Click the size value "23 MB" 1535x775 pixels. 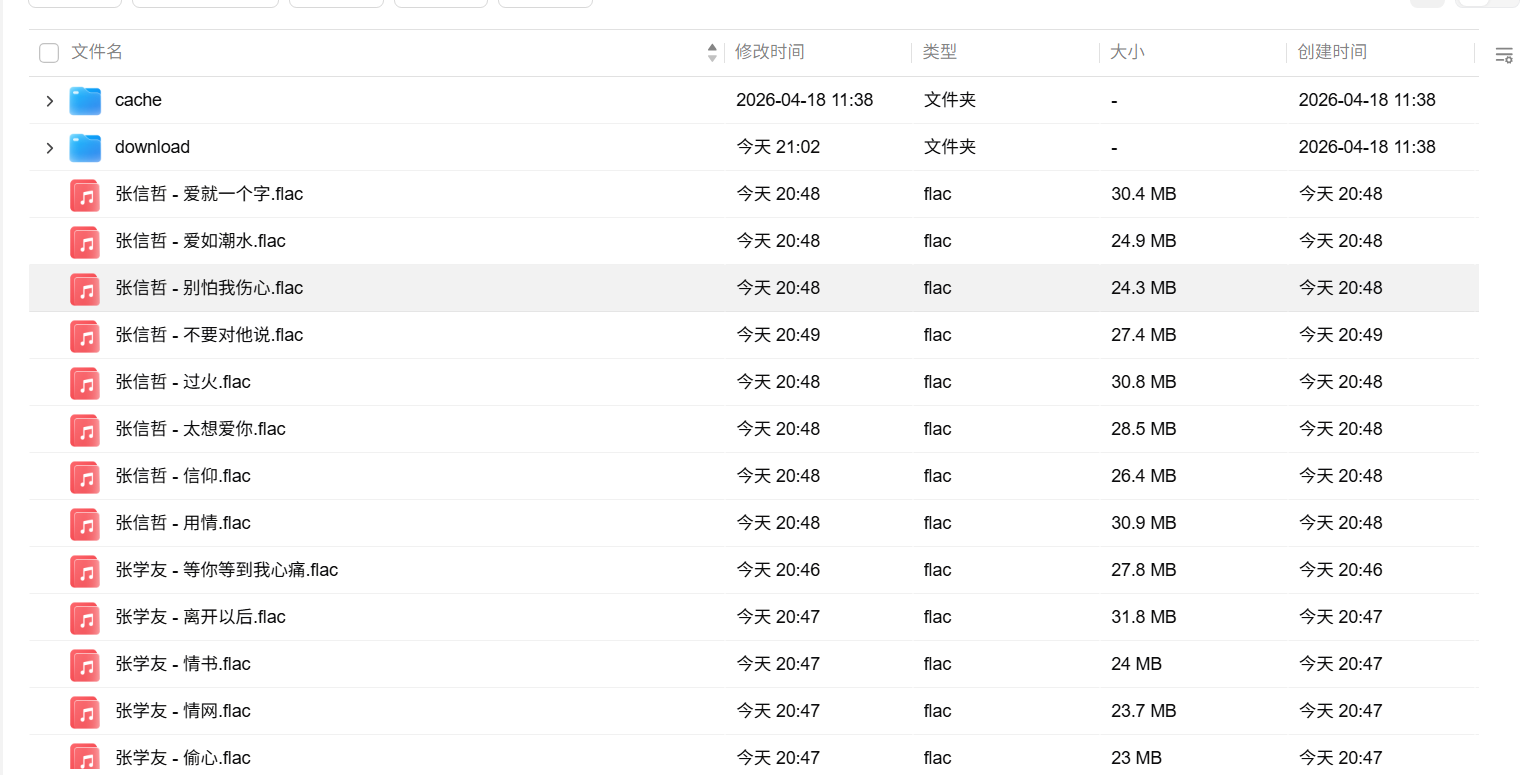tap(1136, 758)
